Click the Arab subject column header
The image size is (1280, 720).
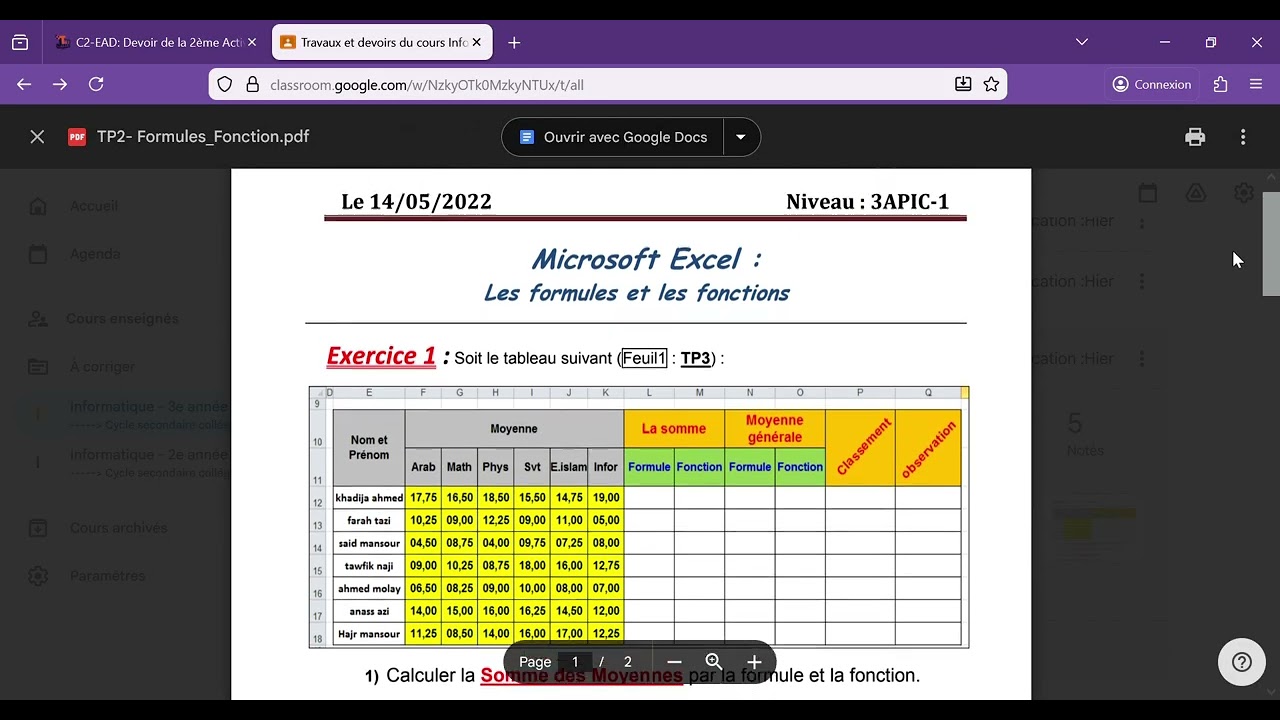(423, 467)
